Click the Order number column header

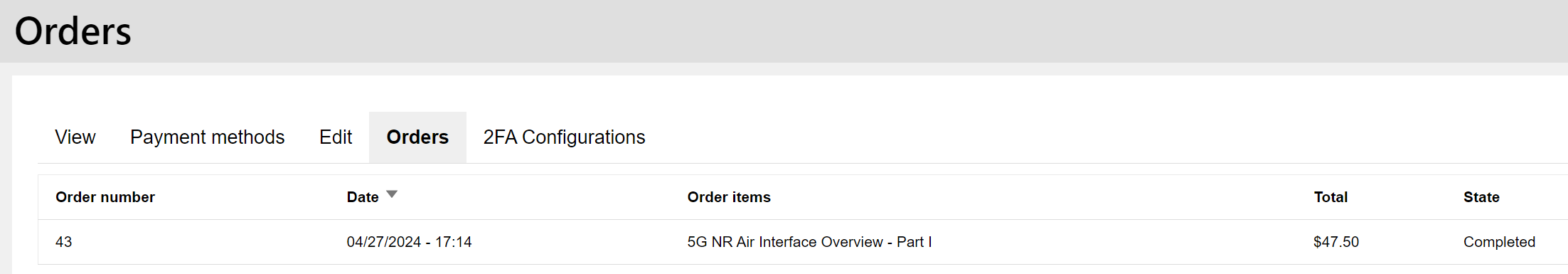pos(105,197)
